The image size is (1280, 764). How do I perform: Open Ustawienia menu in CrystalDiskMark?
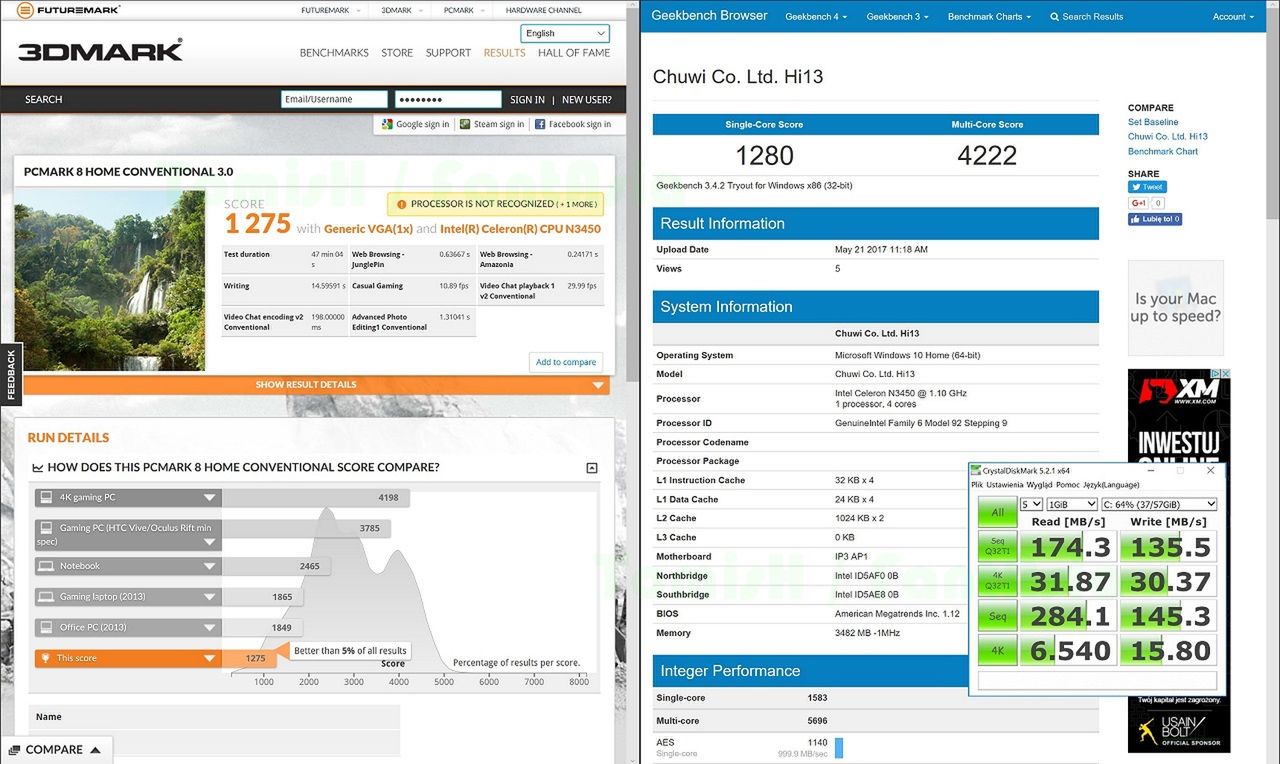click(x=1005, y=485)
